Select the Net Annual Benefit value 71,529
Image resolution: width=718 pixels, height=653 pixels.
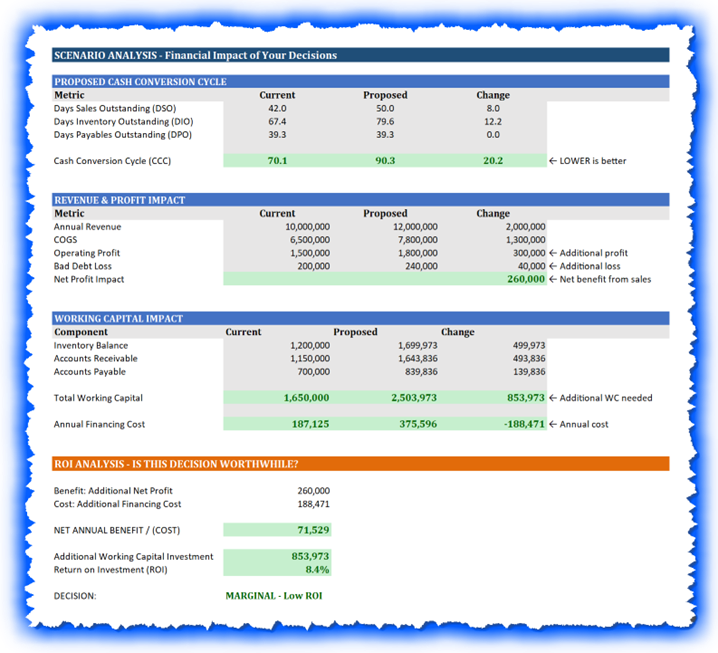pyautogui.click(x=312, y=530)
